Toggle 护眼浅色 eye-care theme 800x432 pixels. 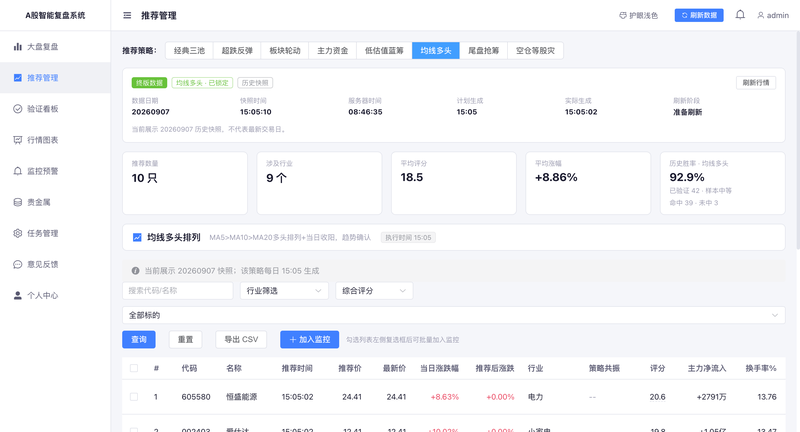click(638, 15)
